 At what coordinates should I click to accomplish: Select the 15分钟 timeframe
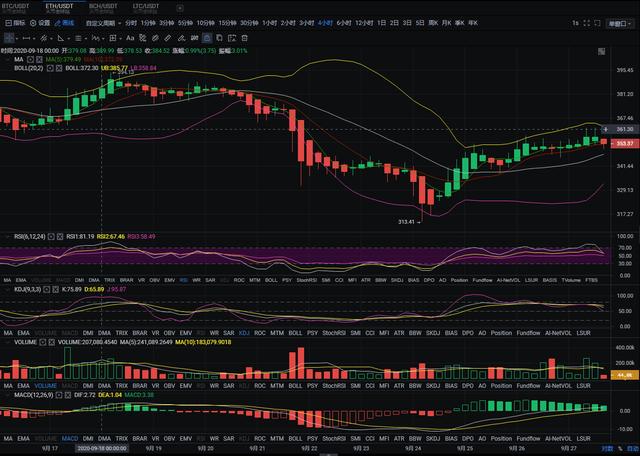[227, 23]
